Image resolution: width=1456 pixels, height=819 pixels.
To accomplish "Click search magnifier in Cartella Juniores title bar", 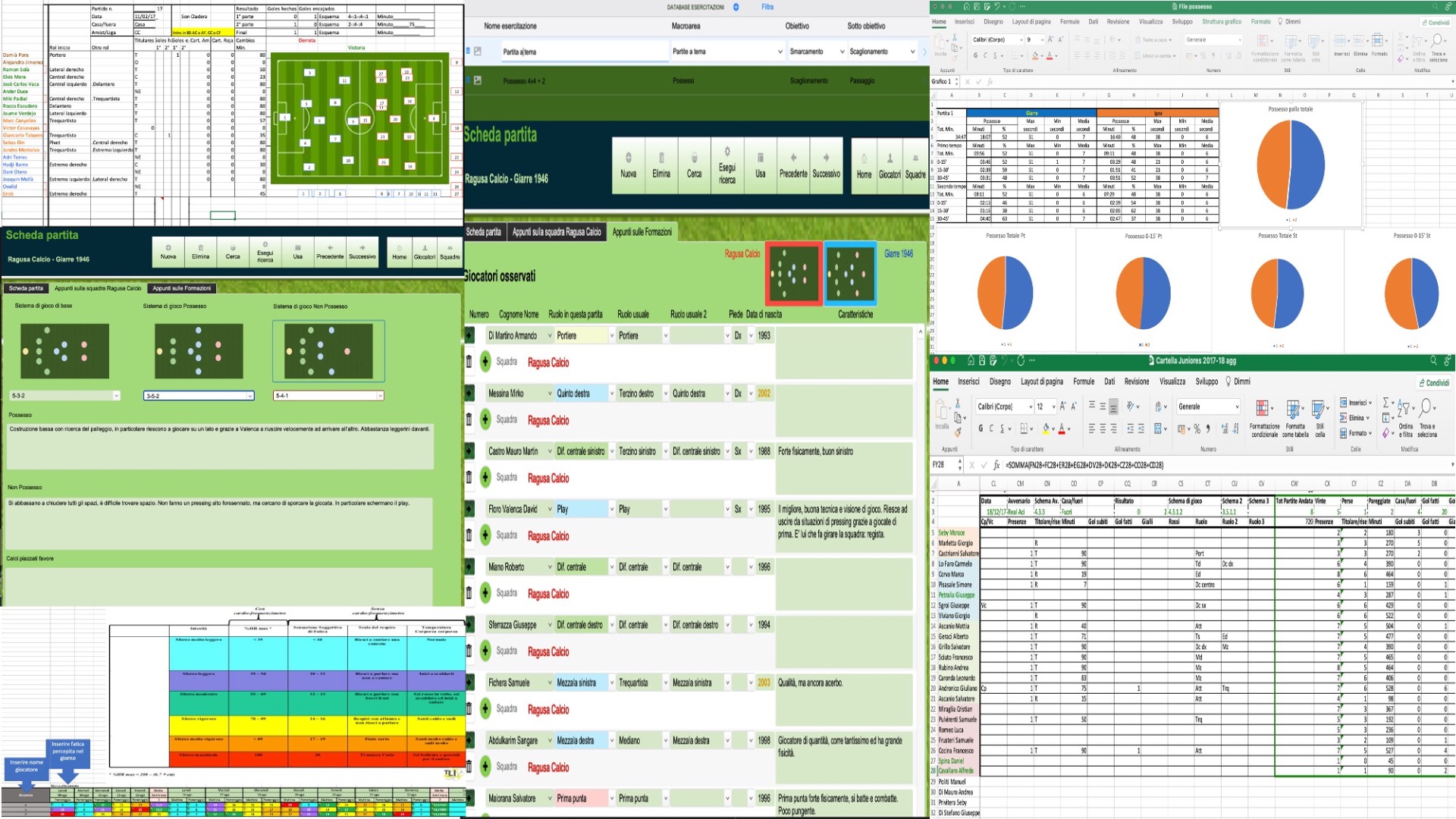I will [x=1433, y=361].
